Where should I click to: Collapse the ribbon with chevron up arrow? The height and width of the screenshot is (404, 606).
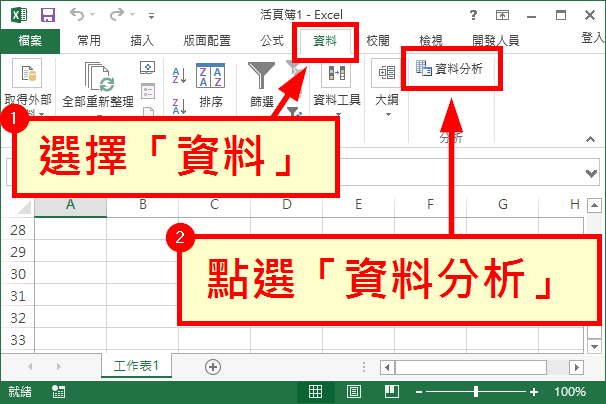coord(590,139)
